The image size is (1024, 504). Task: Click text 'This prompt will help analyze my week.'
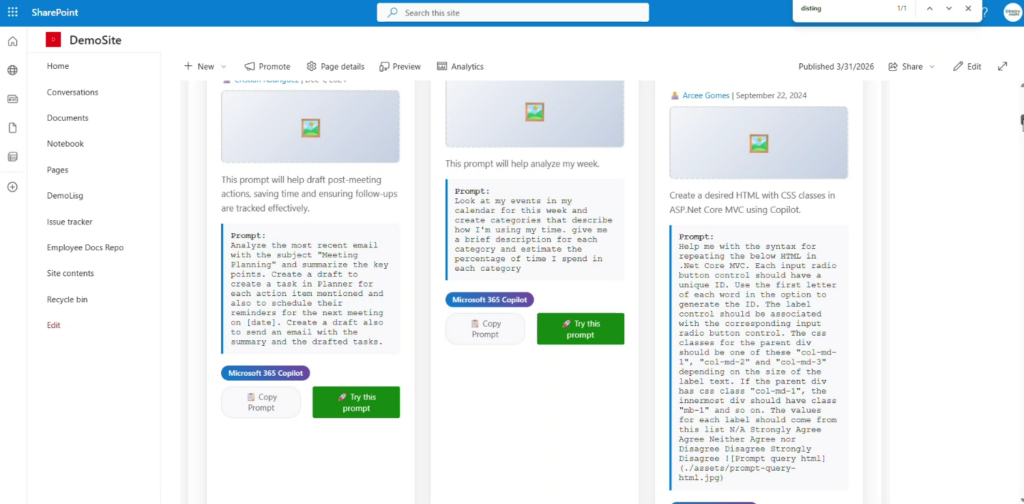522,164
